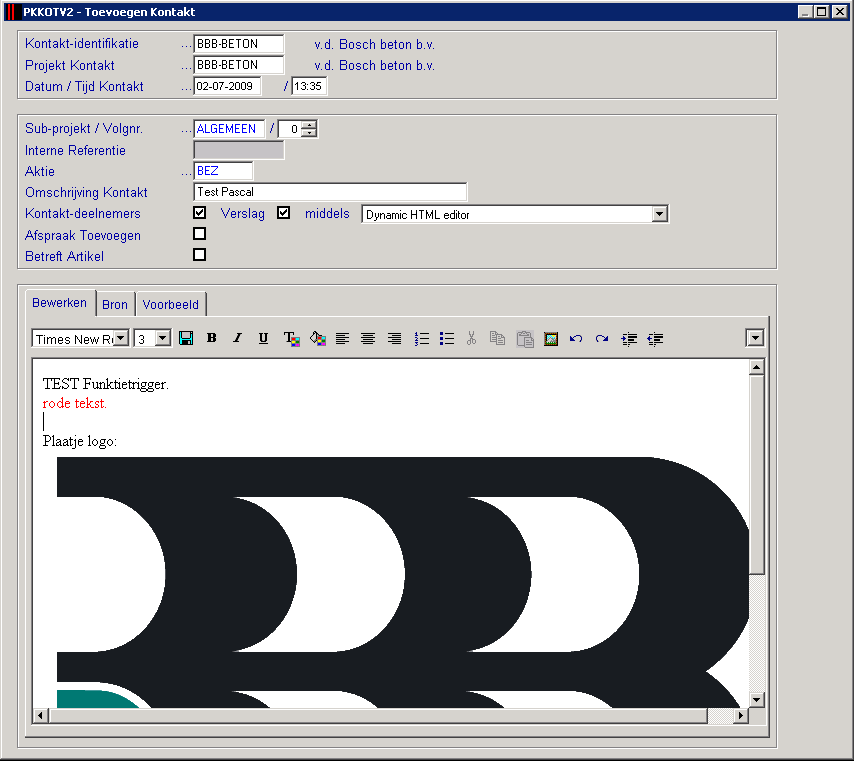Decrease the paragraph indent

tap(655, 339)
